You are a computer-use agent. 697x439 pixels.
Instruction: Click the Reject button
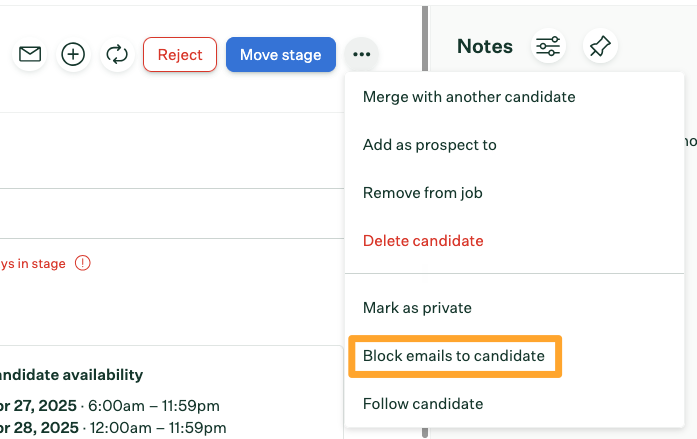180,55
